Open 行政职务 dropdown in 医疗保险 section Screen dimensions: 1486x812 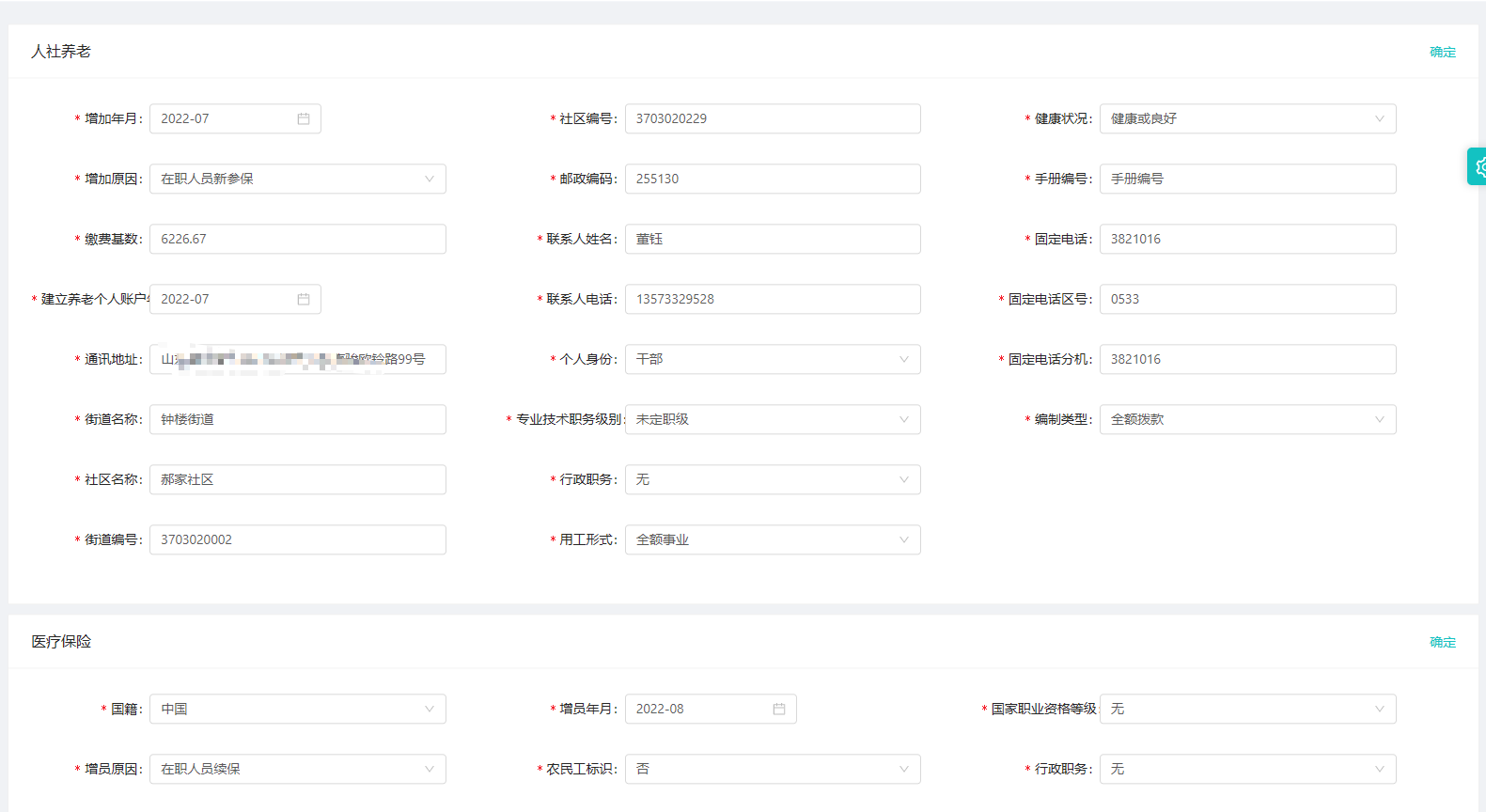(x=1248, y=769)
